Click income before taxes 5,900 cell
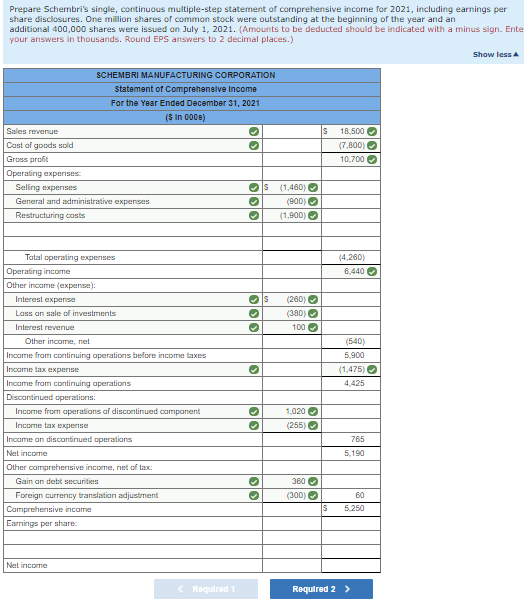Image resolution: width=524 pixels, height=608 pixels. point(351,355)
